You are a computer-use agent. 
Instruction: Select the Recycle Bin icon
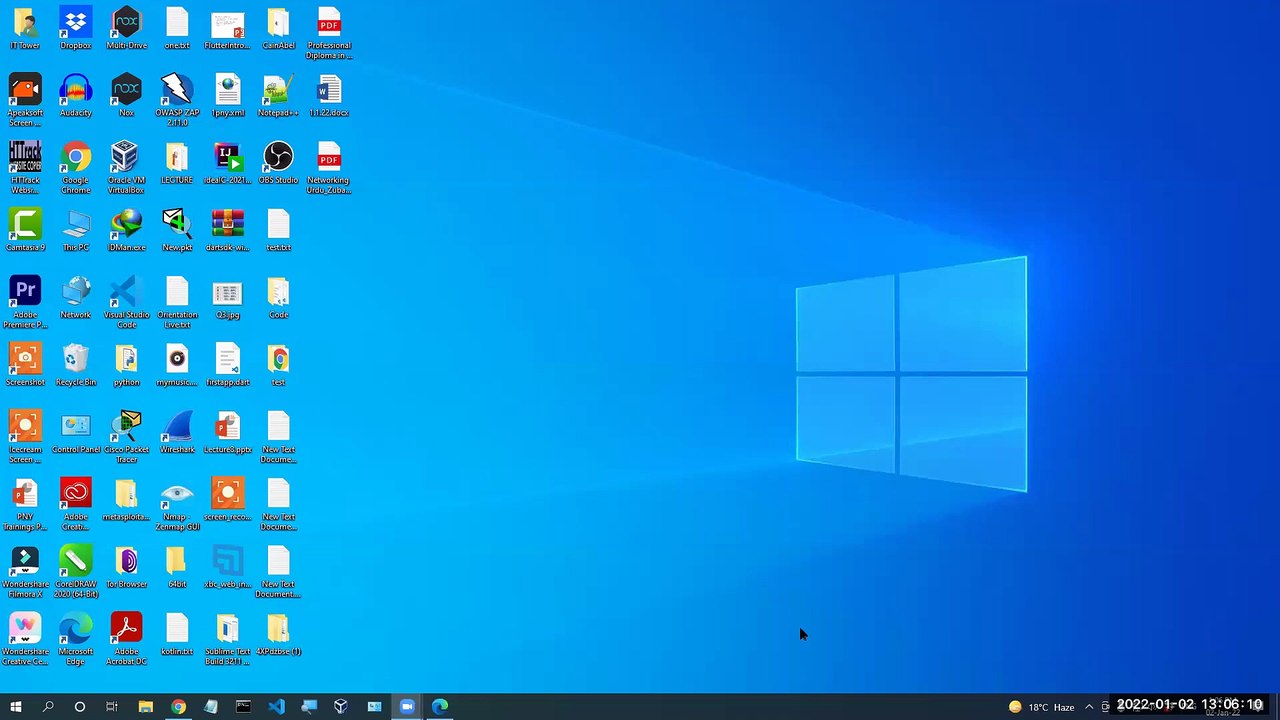click(x=76, y=365)
